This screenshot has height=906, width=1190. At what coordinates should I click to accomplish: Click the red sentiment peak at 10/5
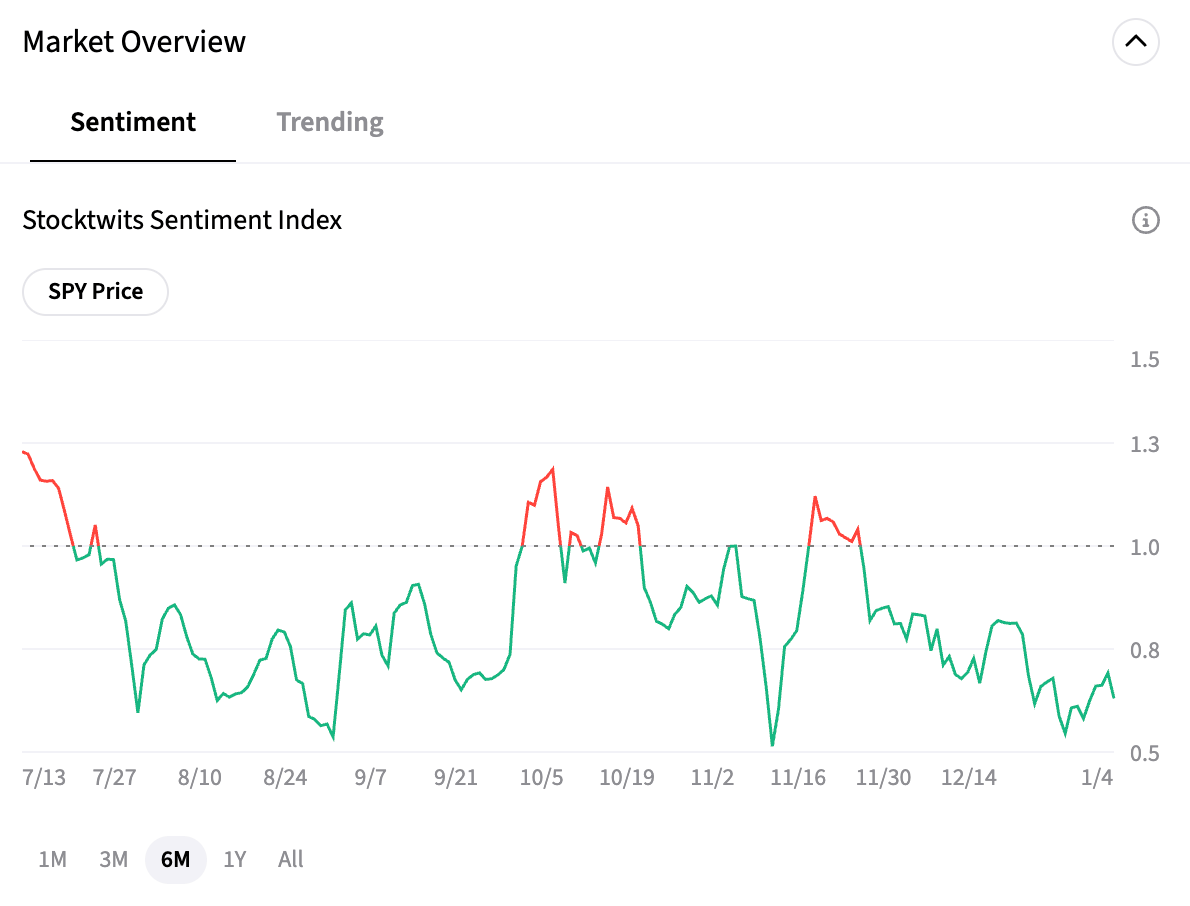pyautogui.click(x=553, y=469)
